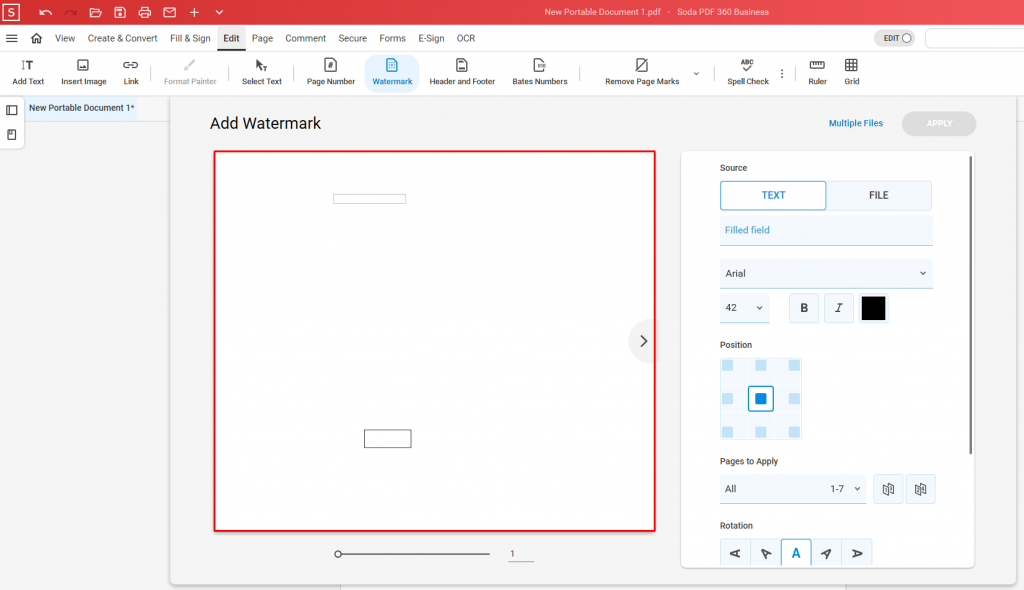This screenshot has width=1024, height=590.
Task: Toggle bold for watermark text
Action: (804, 308)
